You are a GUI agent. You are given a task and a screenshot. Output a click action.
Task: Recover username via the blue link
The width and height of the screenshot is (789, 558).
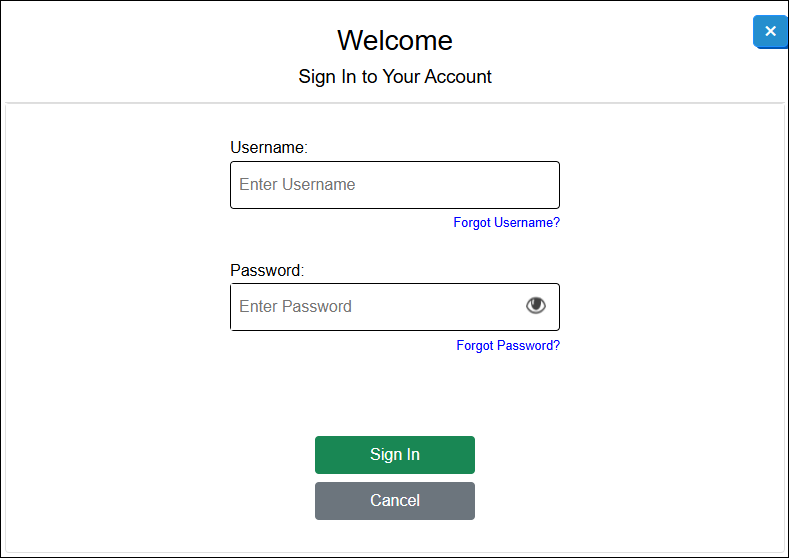pyautogui.click(x=506, y=222)
